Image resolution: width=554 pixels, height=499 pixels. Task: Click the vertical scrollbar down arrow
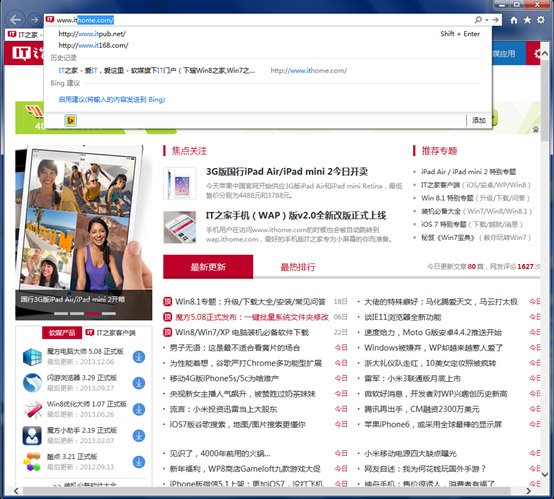[x=545, y=475]
